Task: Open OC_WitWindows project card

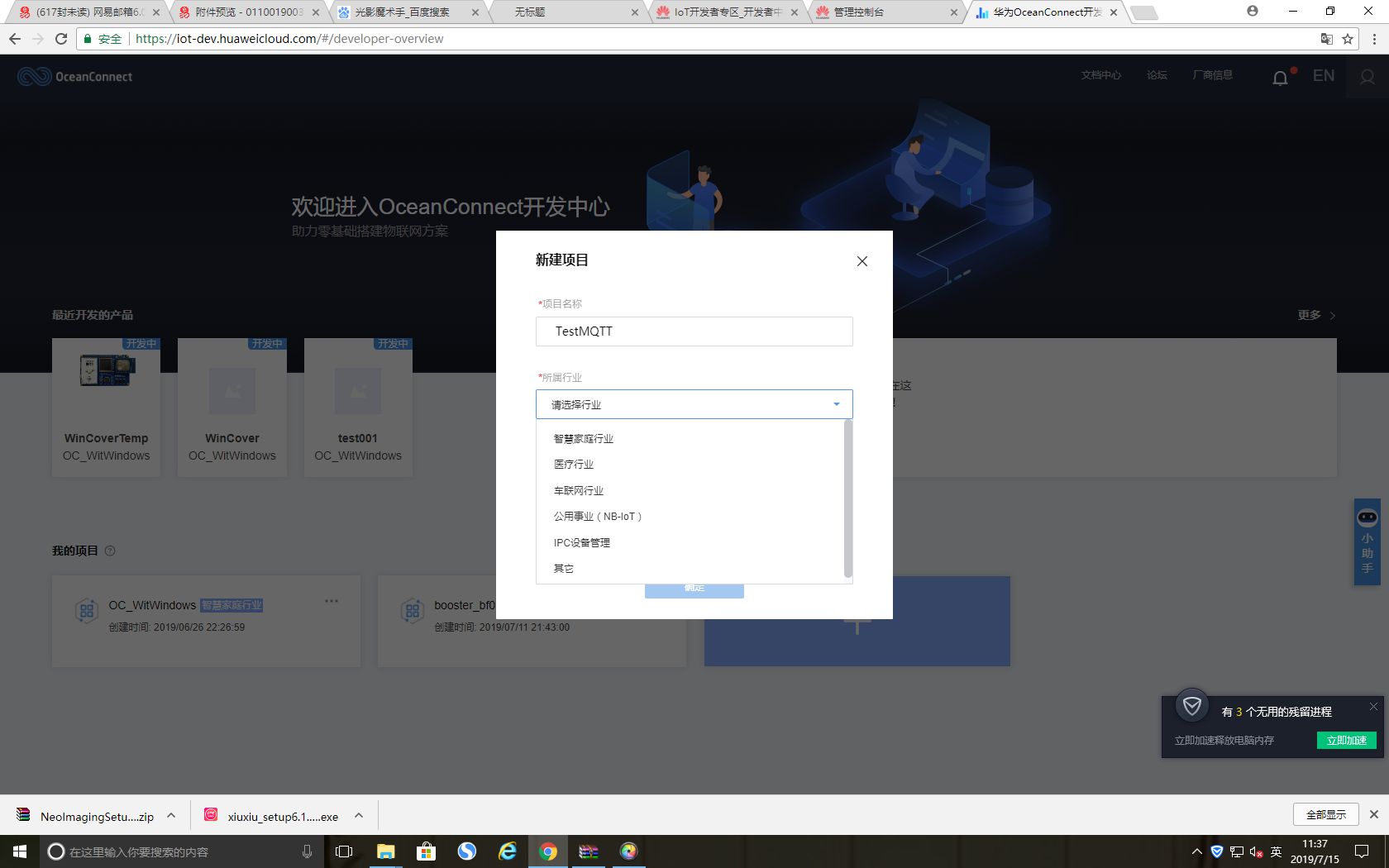Action: [x=206, y=622]
